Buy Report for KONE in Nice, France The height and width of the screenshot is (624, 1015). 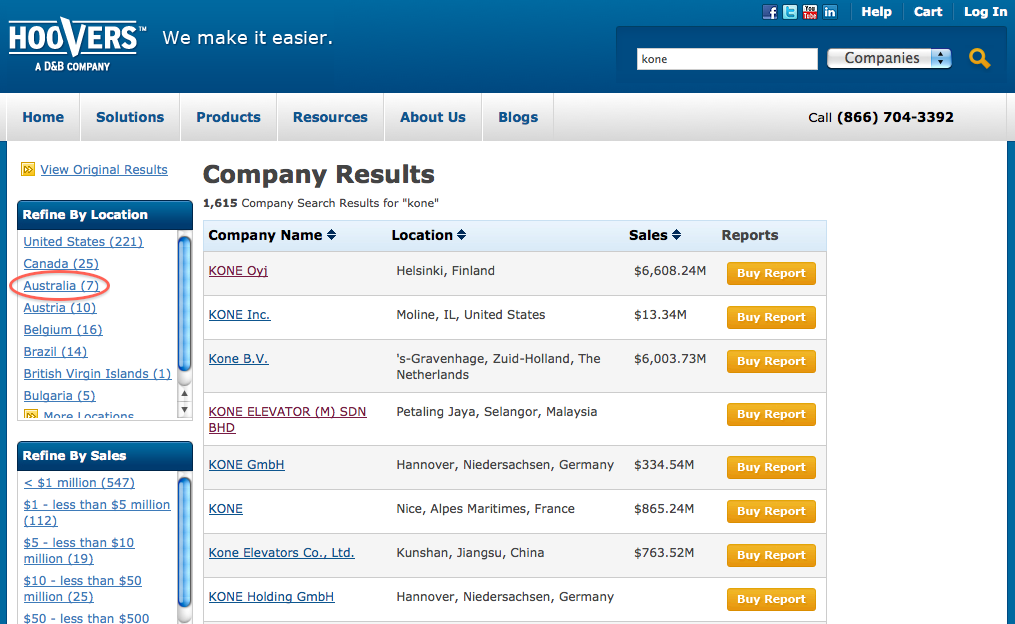[771, 511]
